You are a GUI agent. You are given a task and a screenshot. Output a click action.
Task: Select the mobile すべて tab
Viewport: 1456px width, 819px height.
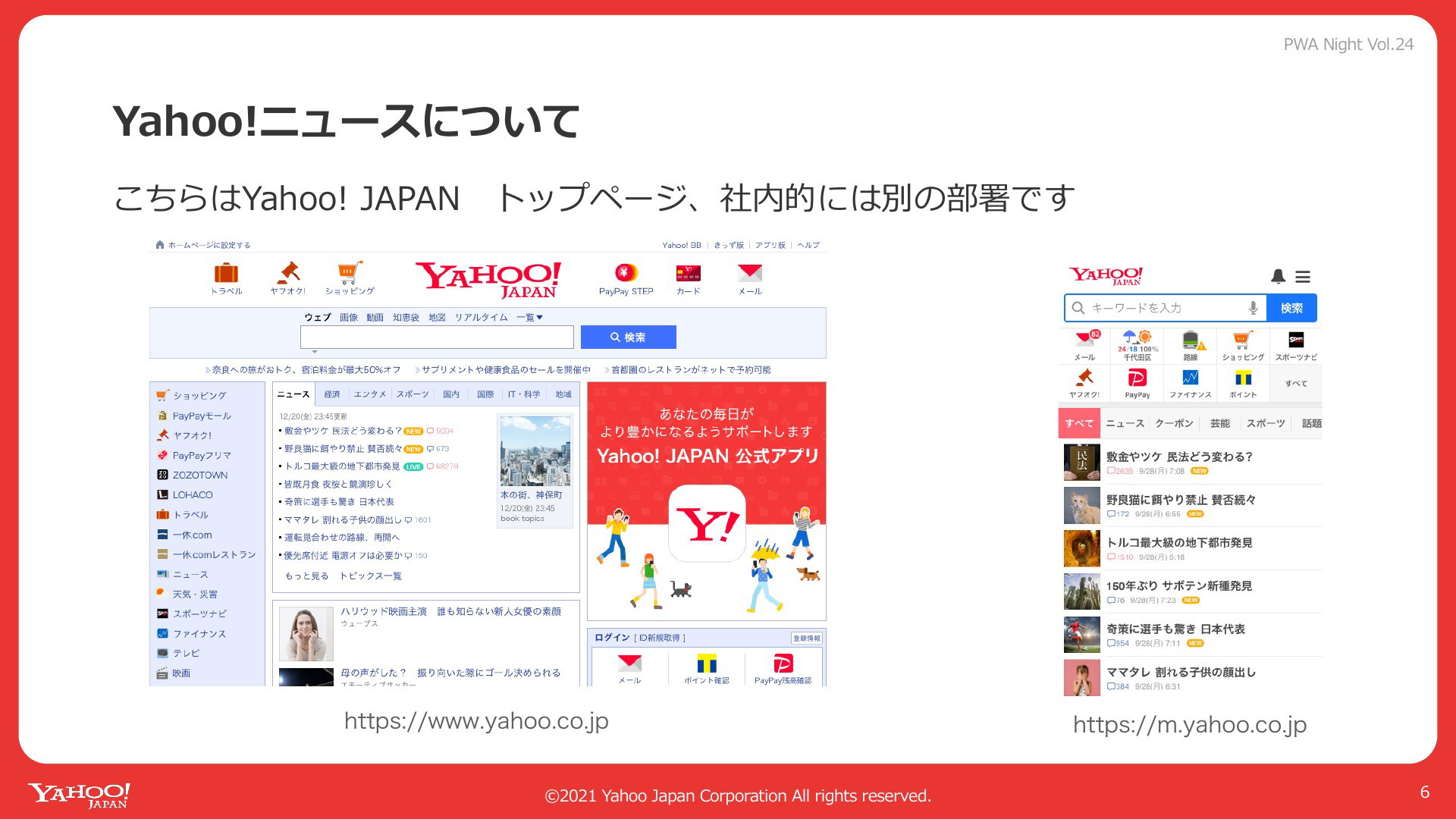(1079, 423)
